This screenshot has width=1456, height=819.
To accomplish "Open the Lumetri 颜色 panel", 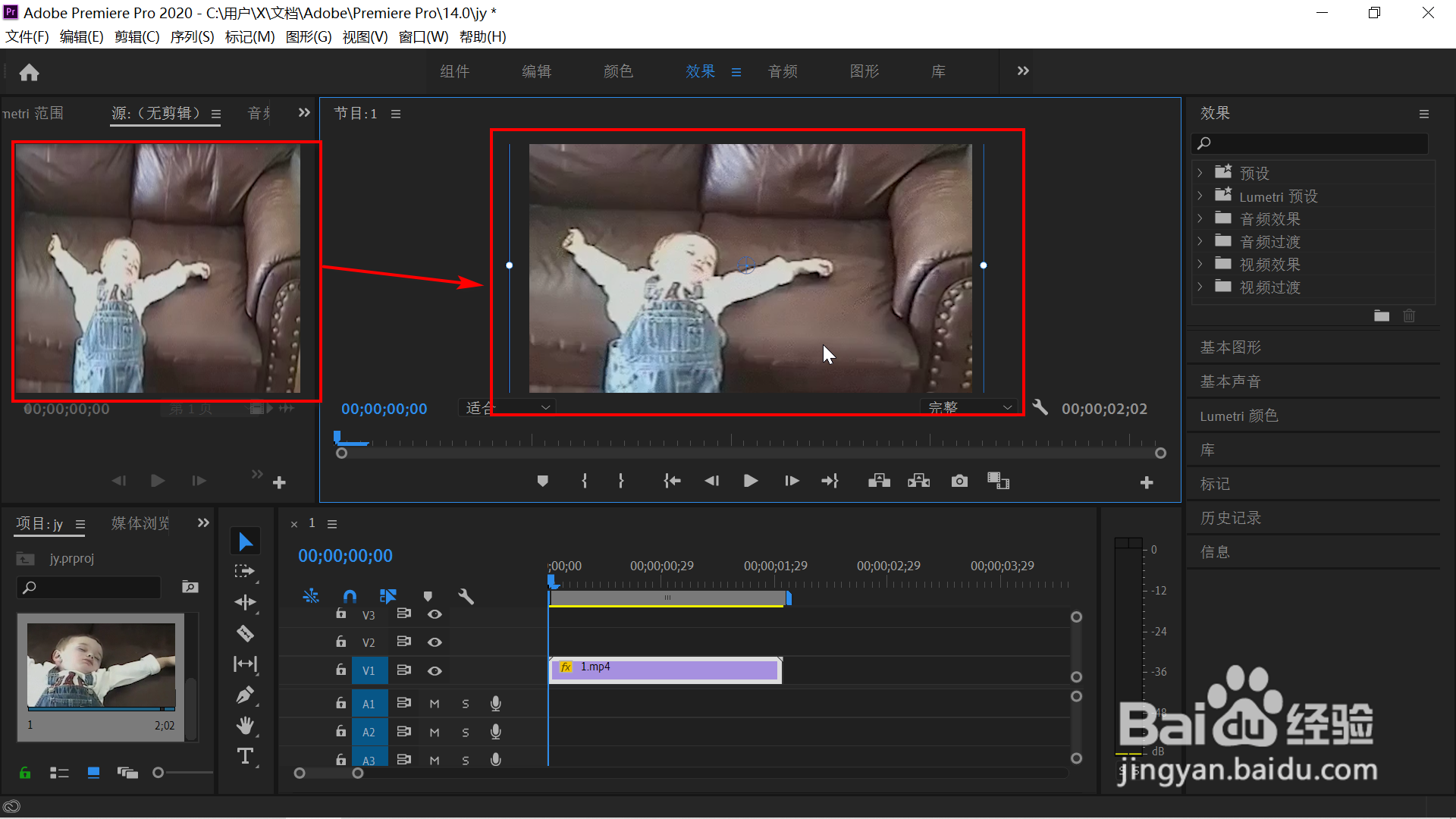I will (x=1238, y=416).
